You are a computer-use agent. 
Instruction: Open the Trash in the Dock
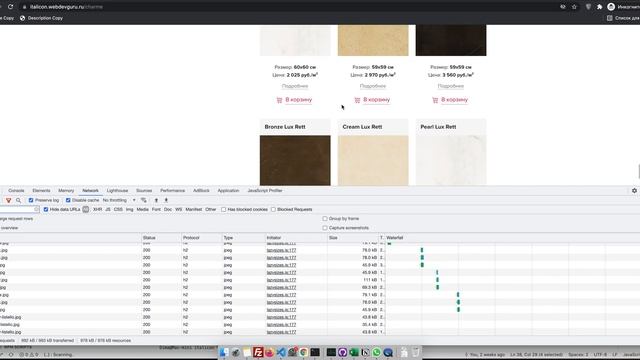(x=416, y=352)
